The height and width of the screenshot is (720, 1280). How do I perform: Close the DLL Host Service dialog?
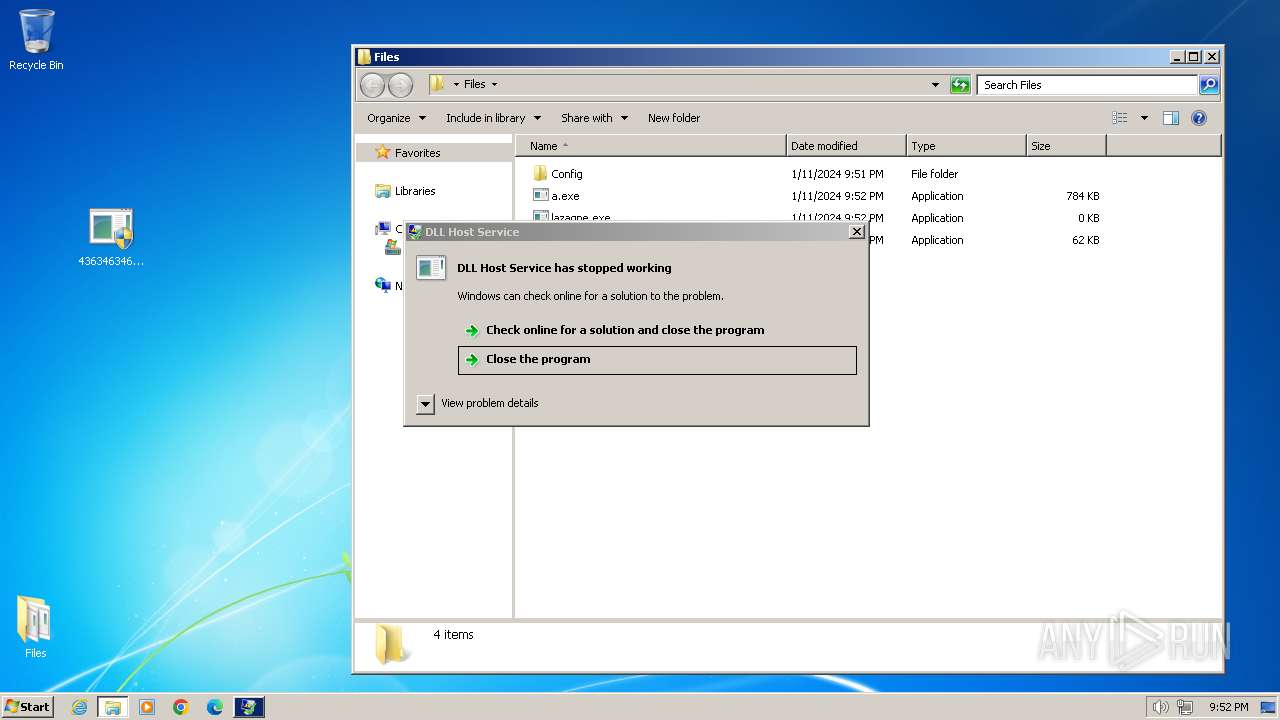pos(856,232)
